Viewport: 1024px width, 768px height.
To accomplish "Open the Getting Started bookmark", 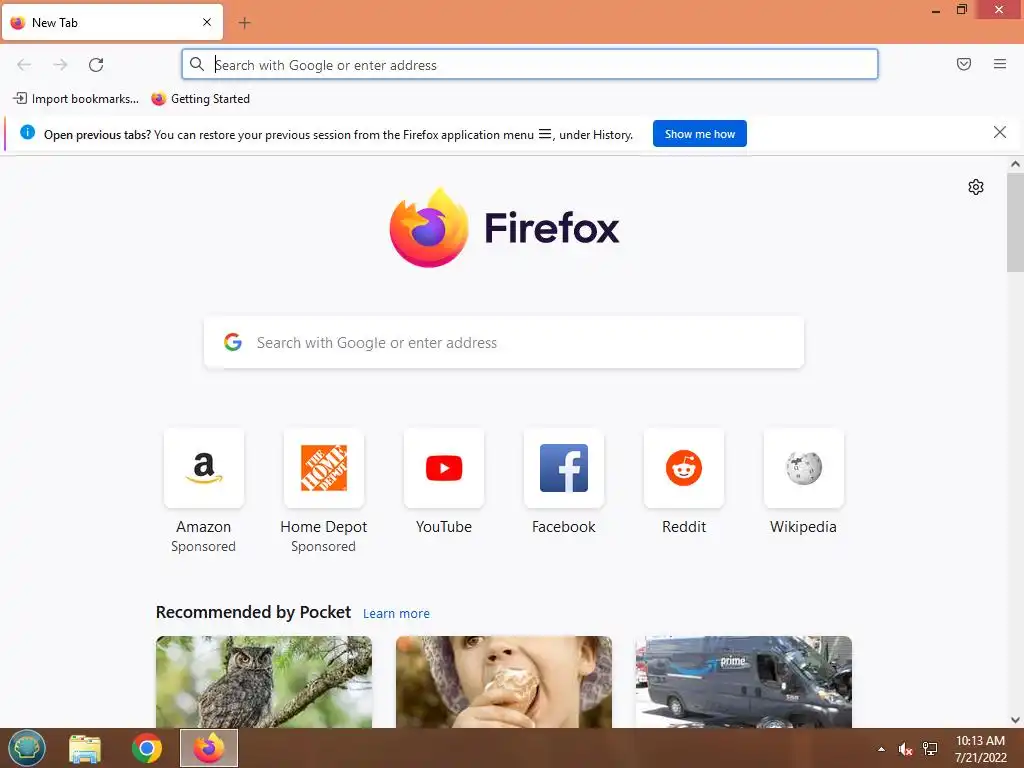I will coord(200,99).
